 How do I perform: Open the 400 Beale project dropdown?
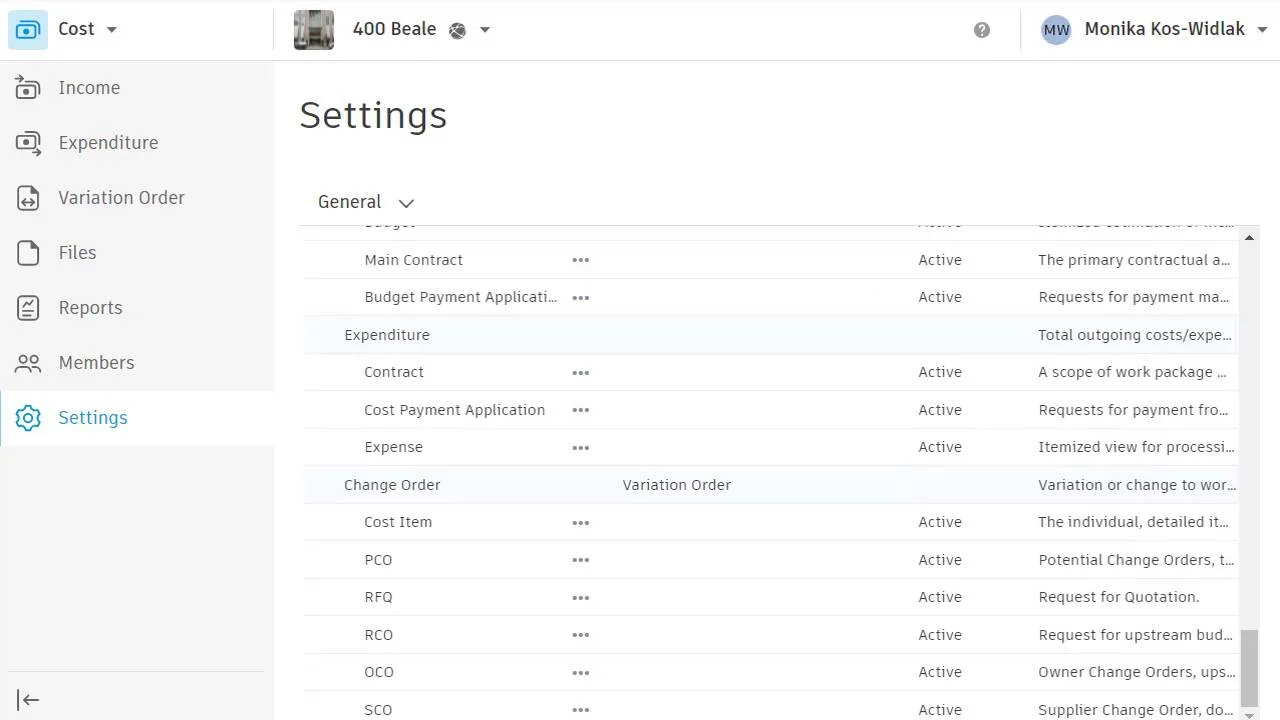[x=485, y=30]
